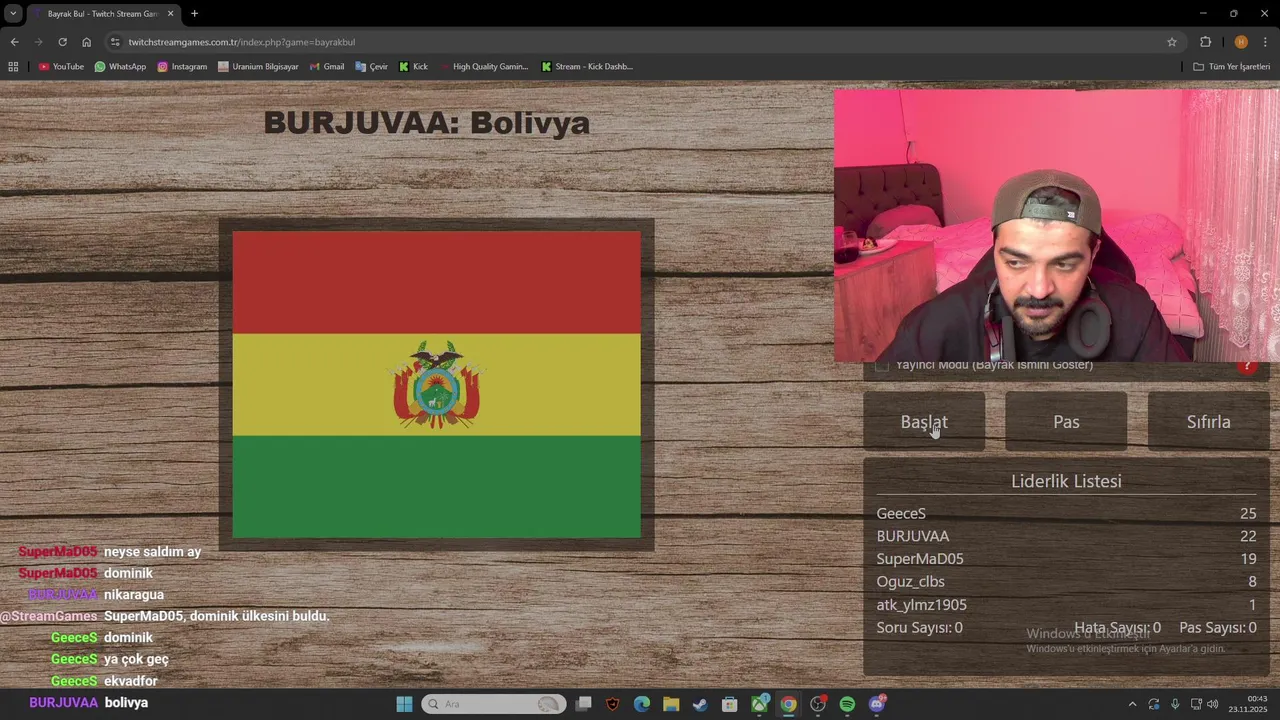The height and width of the screenshot is (720, 1280).
Task: Switch to Chrome on the taskbar
Action: tap(789, 704)
